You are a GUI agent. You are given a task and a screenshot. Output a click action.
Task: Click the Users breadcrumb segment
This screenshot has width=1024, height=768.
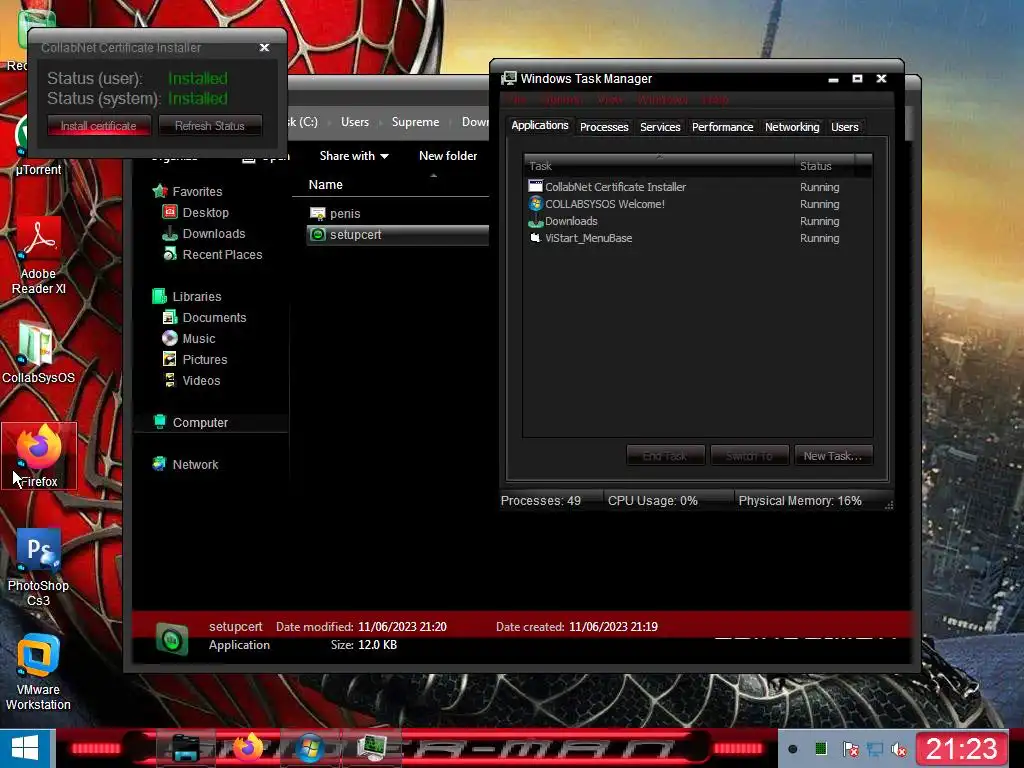coord(355,121)
